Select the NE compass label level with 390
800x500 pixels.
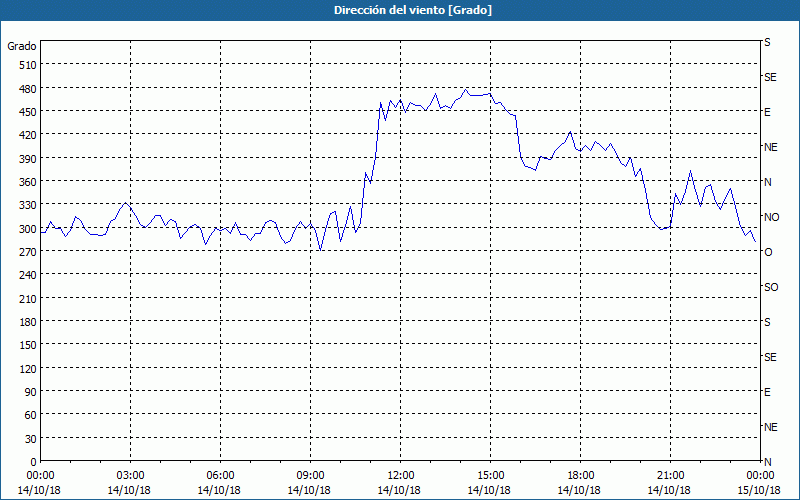(770, 147)
